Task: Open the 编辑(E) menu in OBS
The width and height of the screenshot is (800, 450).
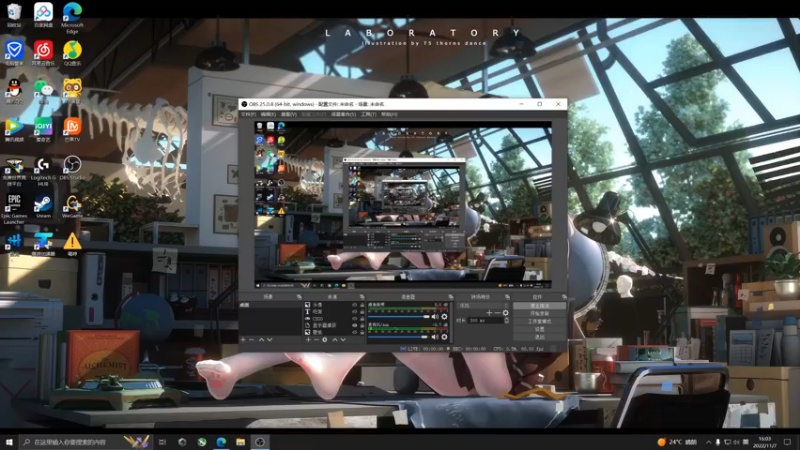Action: click(x=268, y=114)
